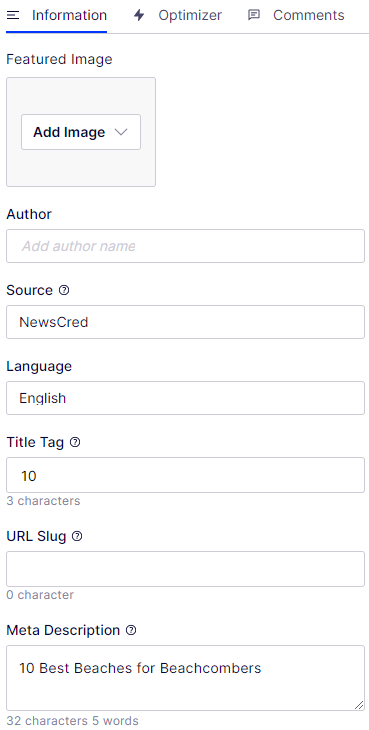Viewport: 369px width, 730px height.
Task: Click the Title Tag field containing 10
Action: pyautogui.click(x=185, y=475)
